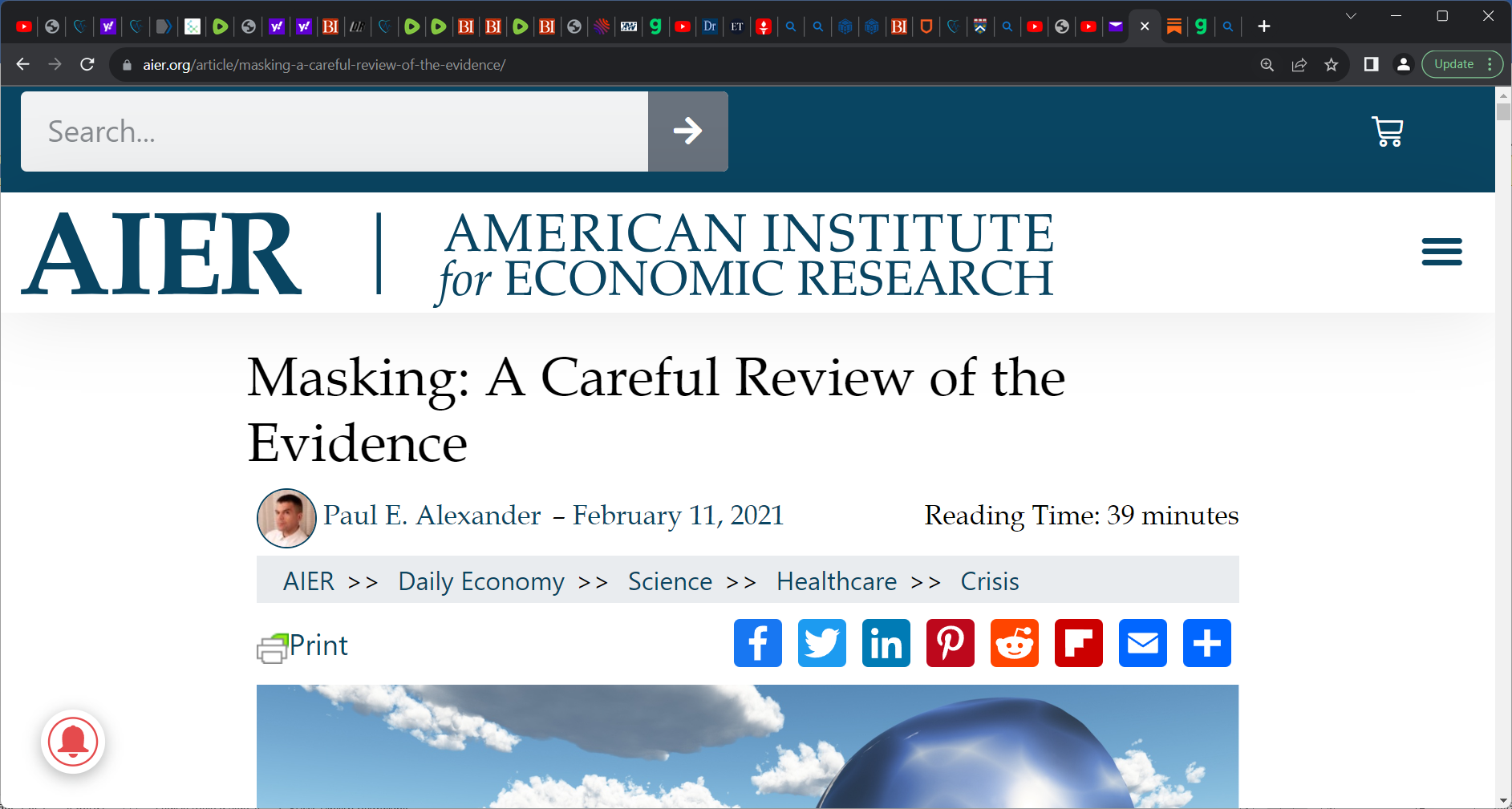The image size is (1512, 809).
Task: Open the zoom magnifier icon in address bar
Action: (1267, 65)
